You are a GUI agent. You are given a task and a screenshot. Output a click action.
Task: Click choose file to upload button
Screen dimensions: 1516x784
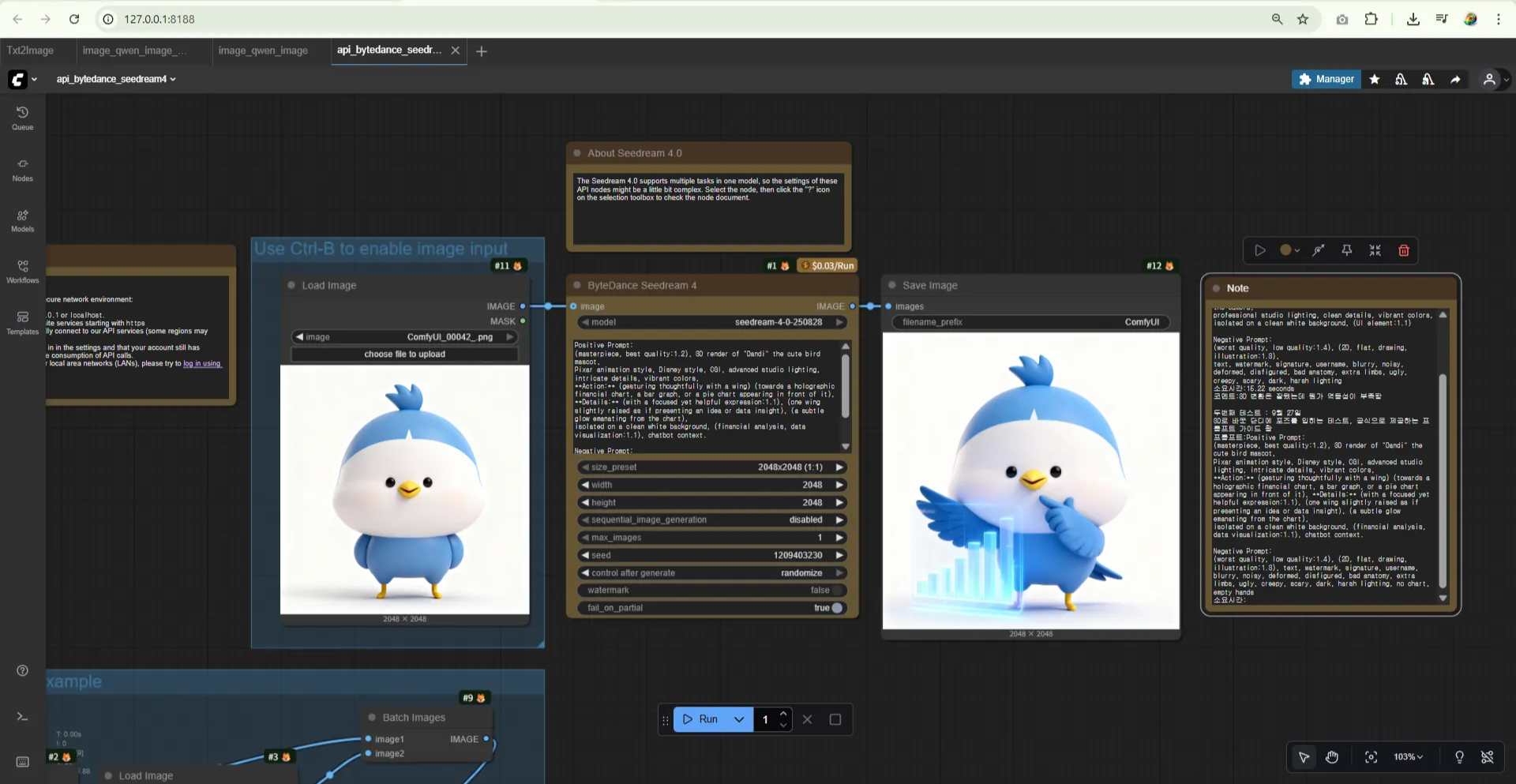pos(404,354)
